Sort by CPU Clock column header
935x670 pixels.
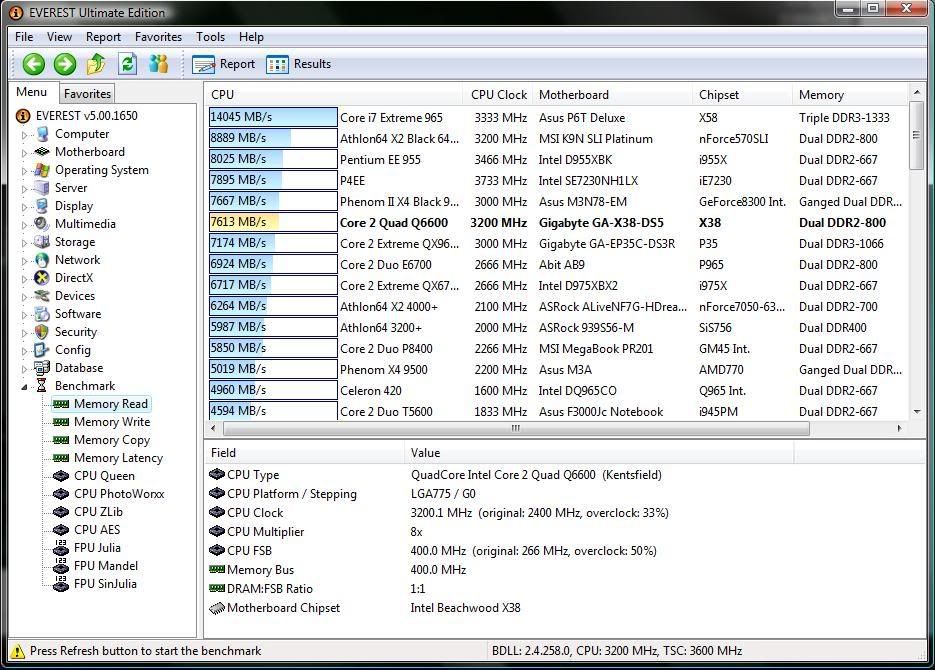(x=498, y=95)
